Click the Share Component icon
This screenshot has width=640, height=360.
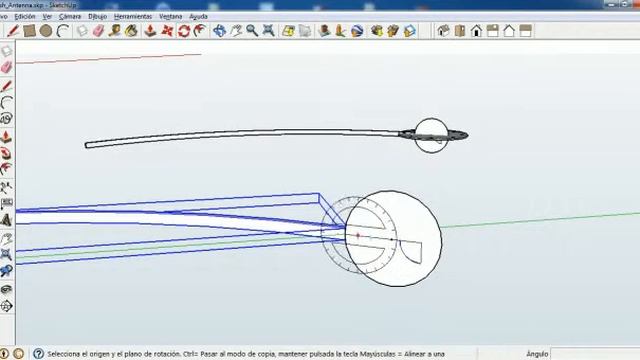pos(409,31)
